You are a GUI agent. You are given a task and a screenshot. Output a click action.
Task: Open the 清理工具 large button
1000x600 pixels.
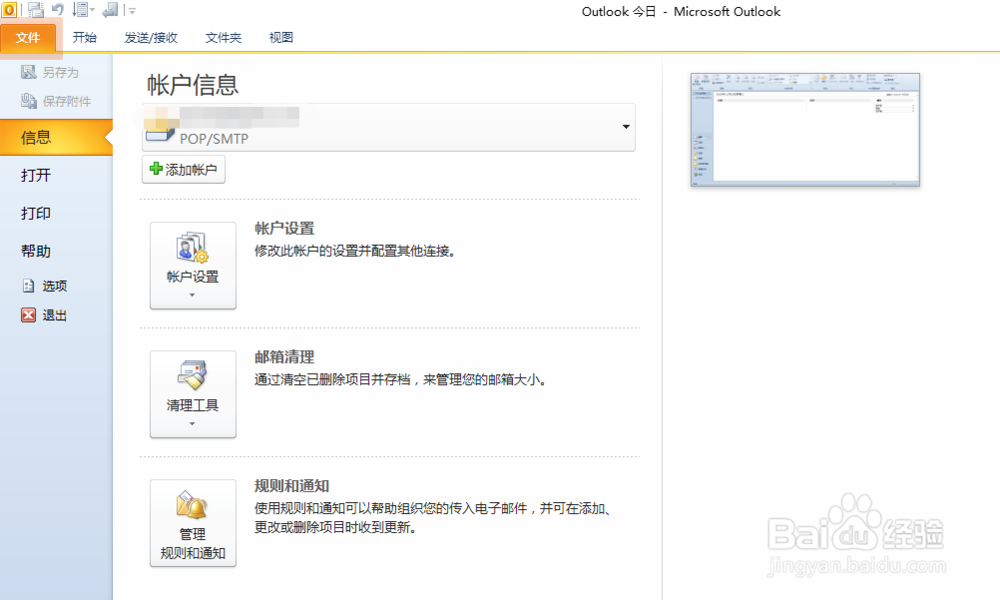tap(193, 394)
